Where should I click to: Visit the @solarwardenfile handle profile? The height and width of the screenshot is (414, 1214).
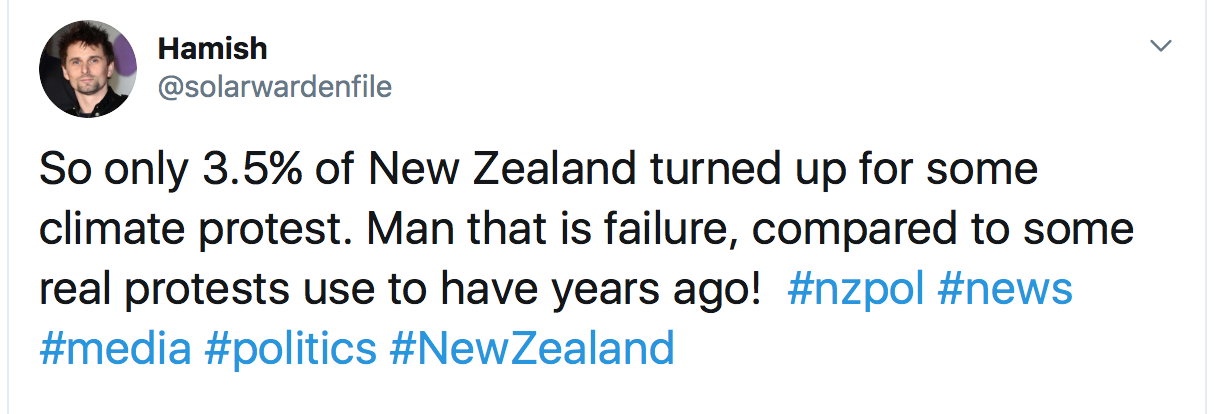click(x=275, y=87)
